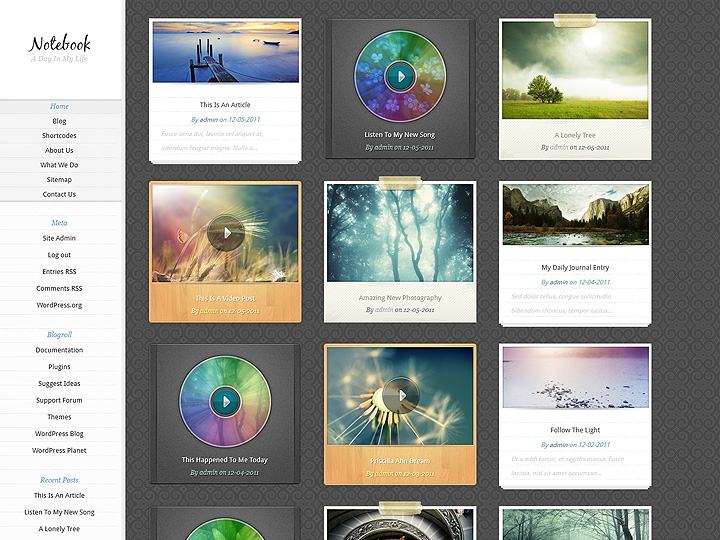Click This Happened To Me Today card title
Viewport: 720px width, 540px height.
click(x=225, y=460)
